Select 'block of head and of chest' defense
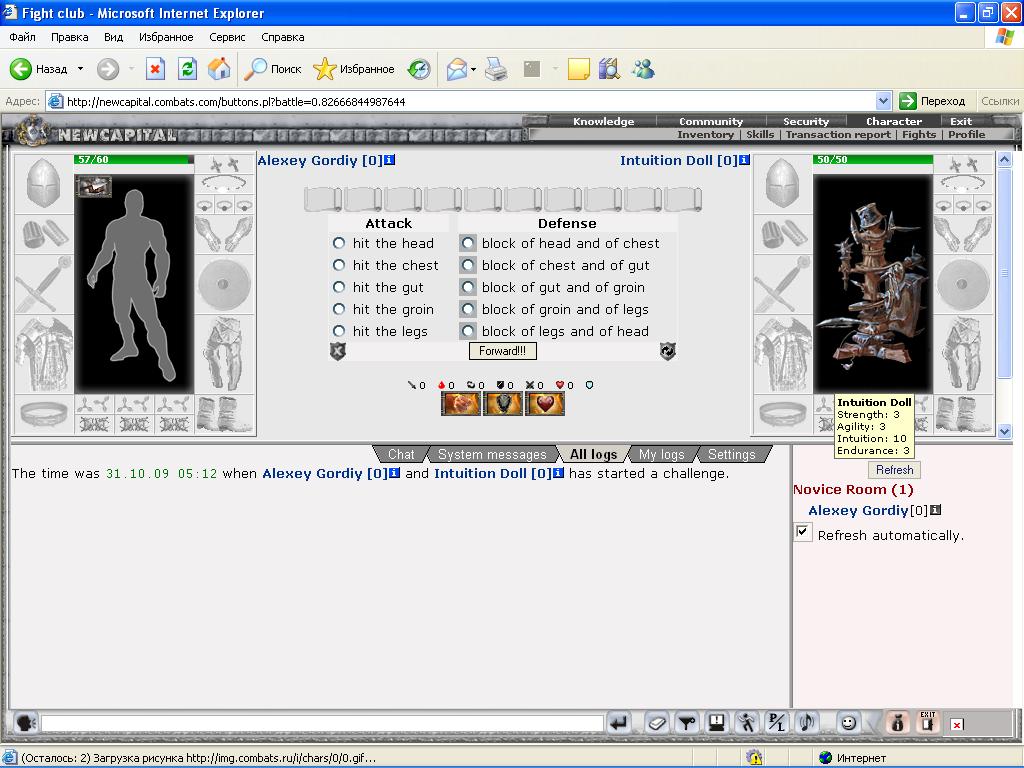 click(468, 243)
